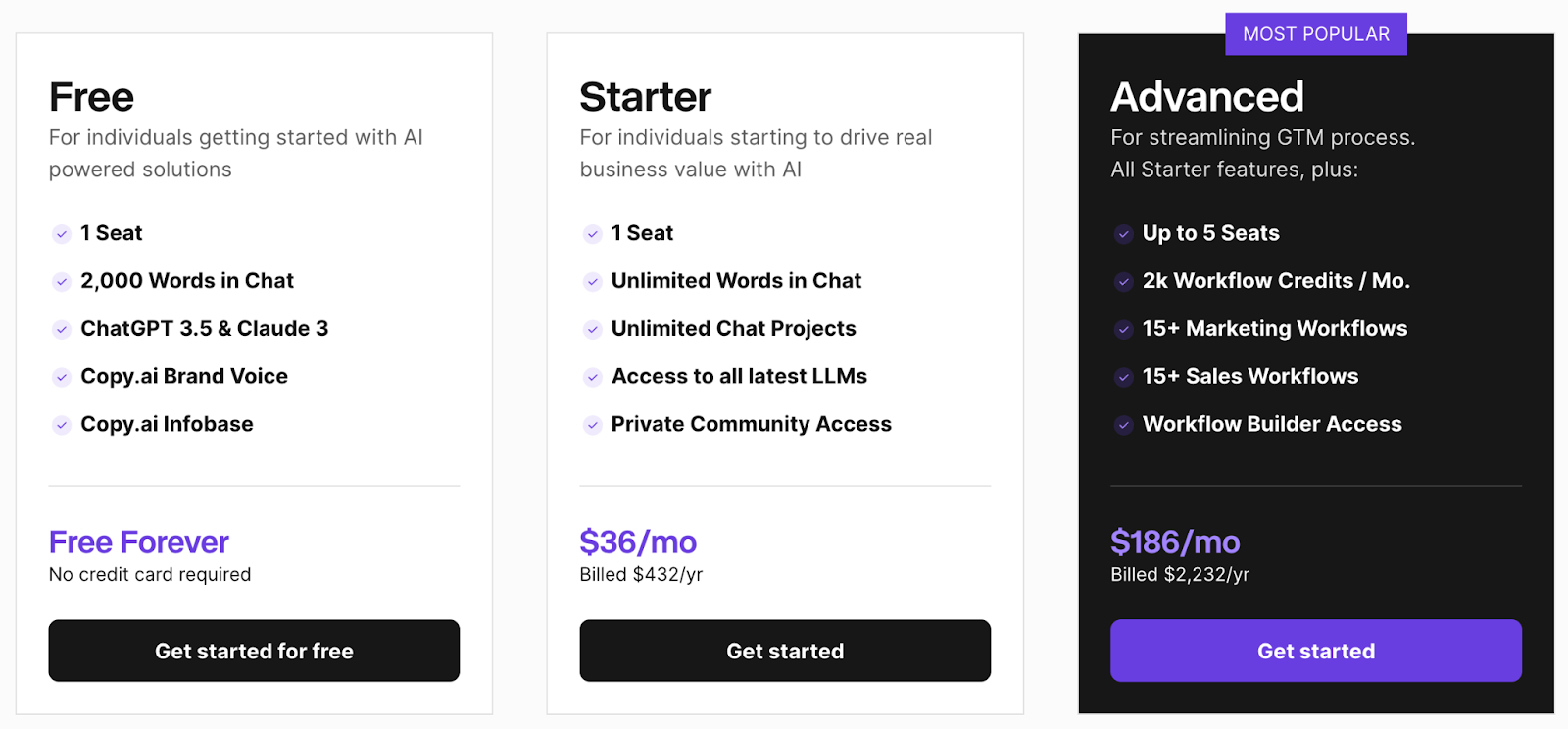Click checkmark icon next to Access to all latest LLMs

point(593,377)
